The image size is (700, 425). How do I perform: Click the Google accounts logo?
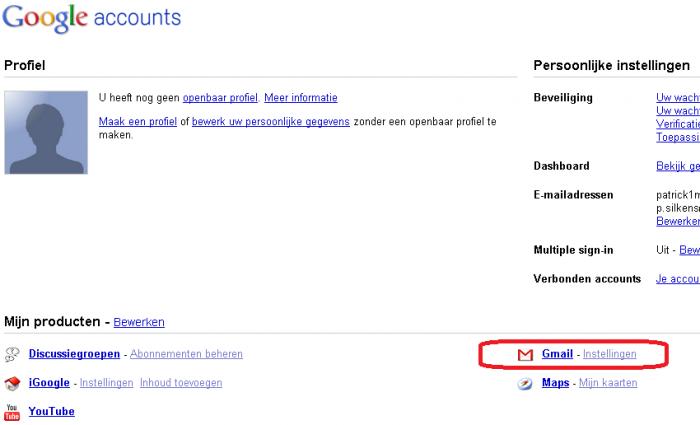[91, 18]
